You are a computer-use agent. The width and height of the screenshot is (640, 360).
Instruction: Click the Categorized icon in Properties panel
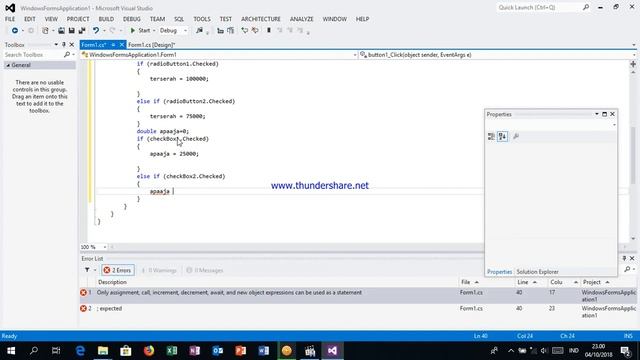[491, 137]
